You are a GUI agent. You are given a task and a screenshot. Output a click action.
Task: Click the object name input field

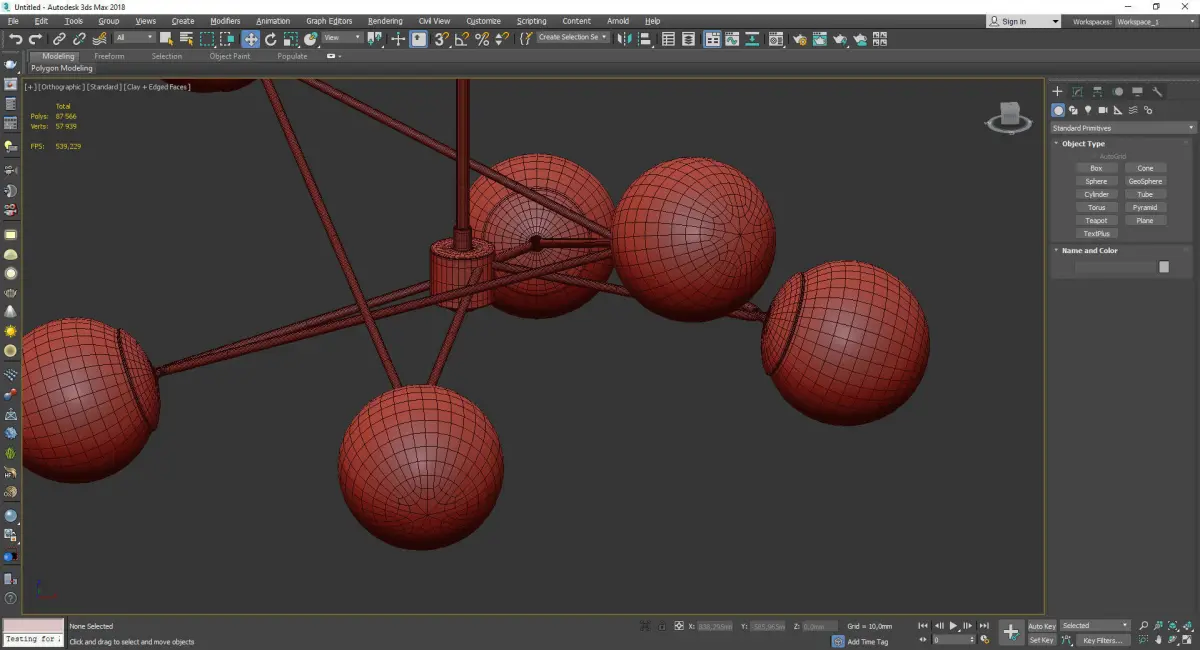pyautogui.click(x=1115, y=267)
